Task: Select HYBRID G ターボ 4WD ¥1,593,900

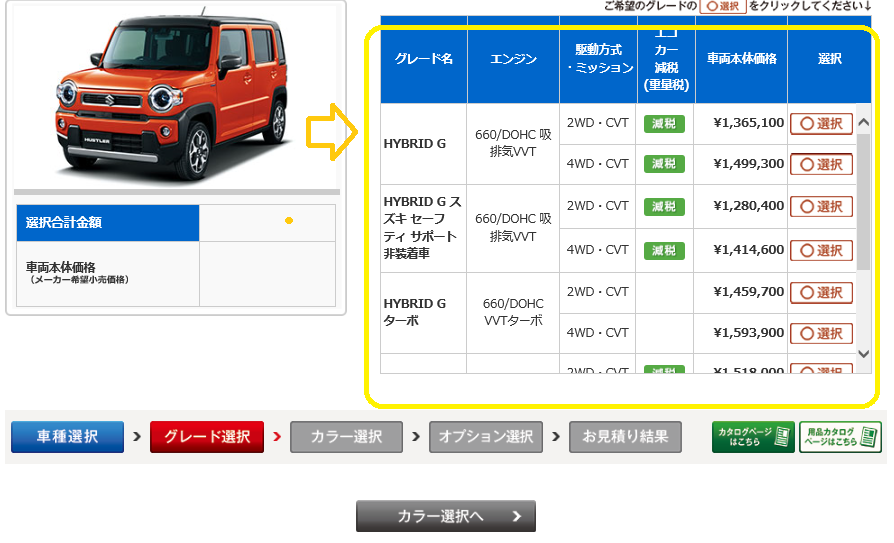Action: [x=821, y=333]
